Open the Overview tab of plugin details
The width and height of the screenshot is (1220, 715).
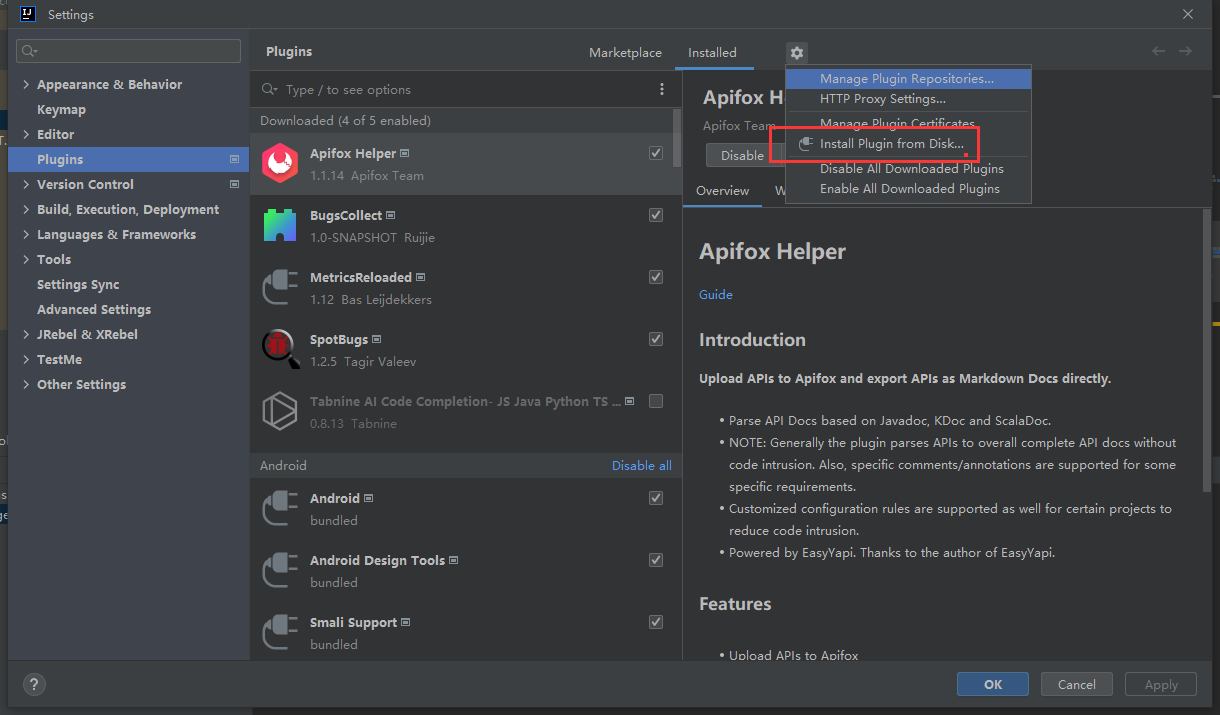click(x=722, y=191)
